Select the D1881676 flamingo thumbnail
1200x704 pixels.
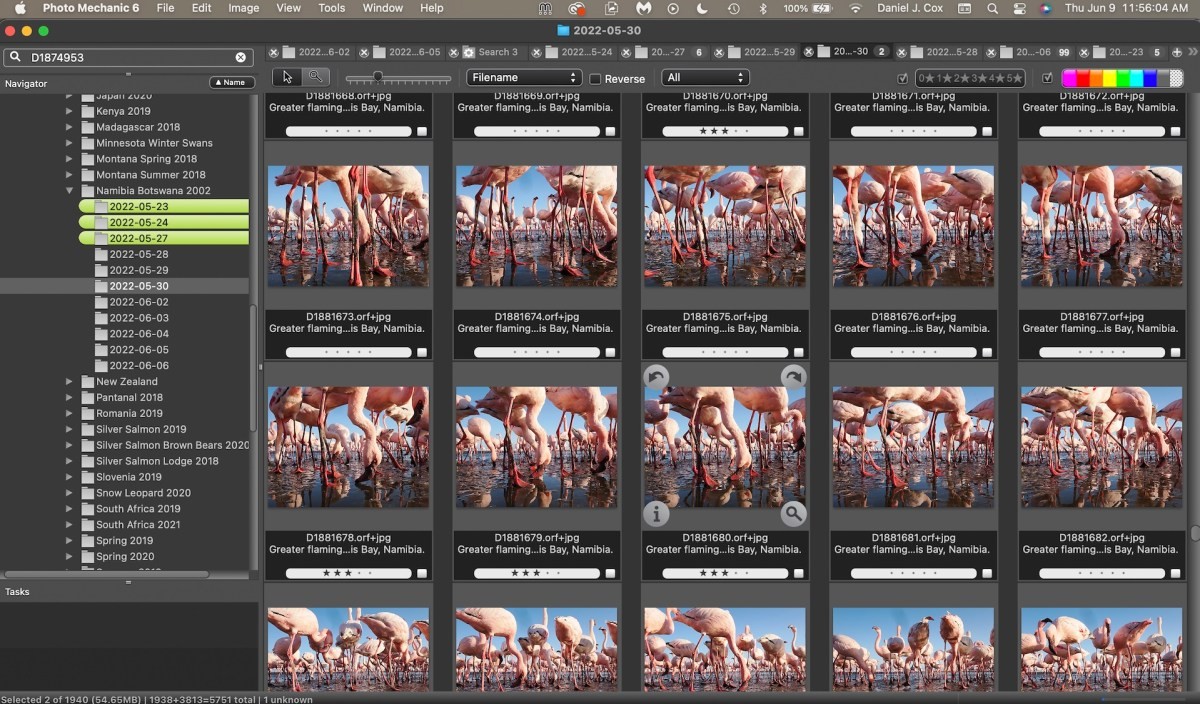coord(913,226)
